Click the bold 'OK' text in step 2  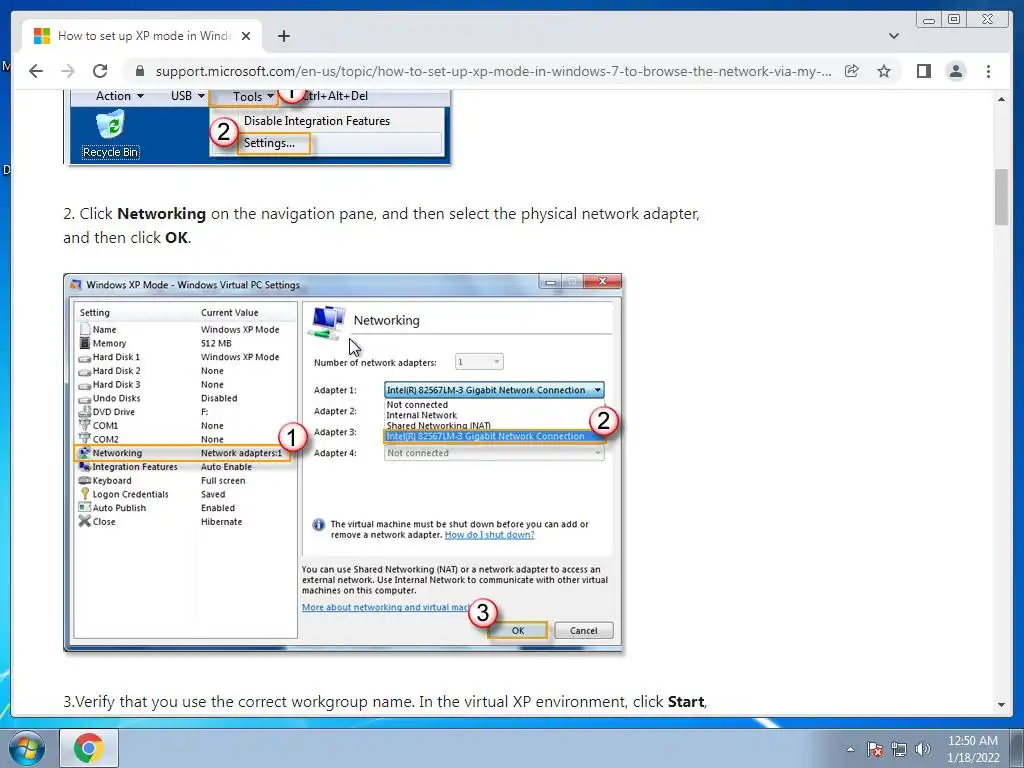click(x=176, y=238)
